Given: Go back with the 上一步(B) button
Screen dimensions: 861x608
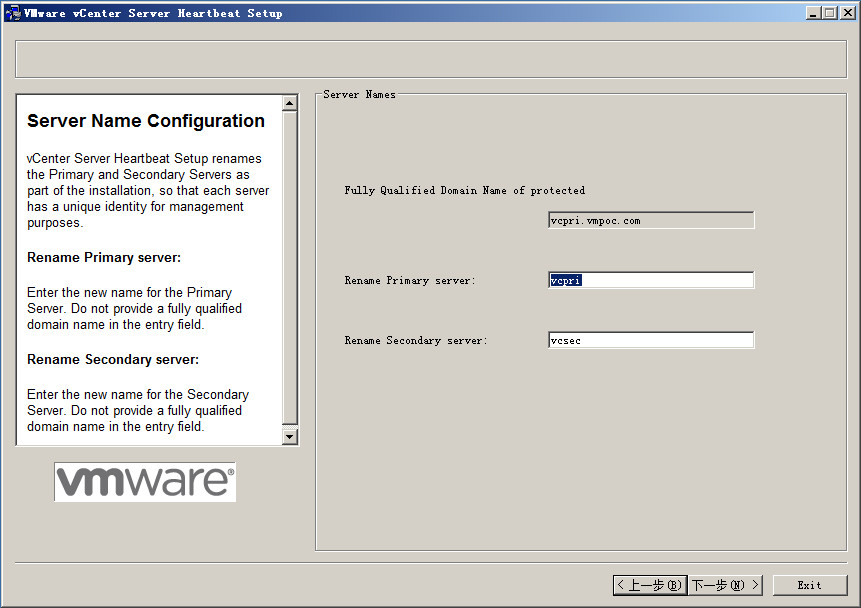Looking at the screenshot, I should pyautogui.click(x=650, y=585).
